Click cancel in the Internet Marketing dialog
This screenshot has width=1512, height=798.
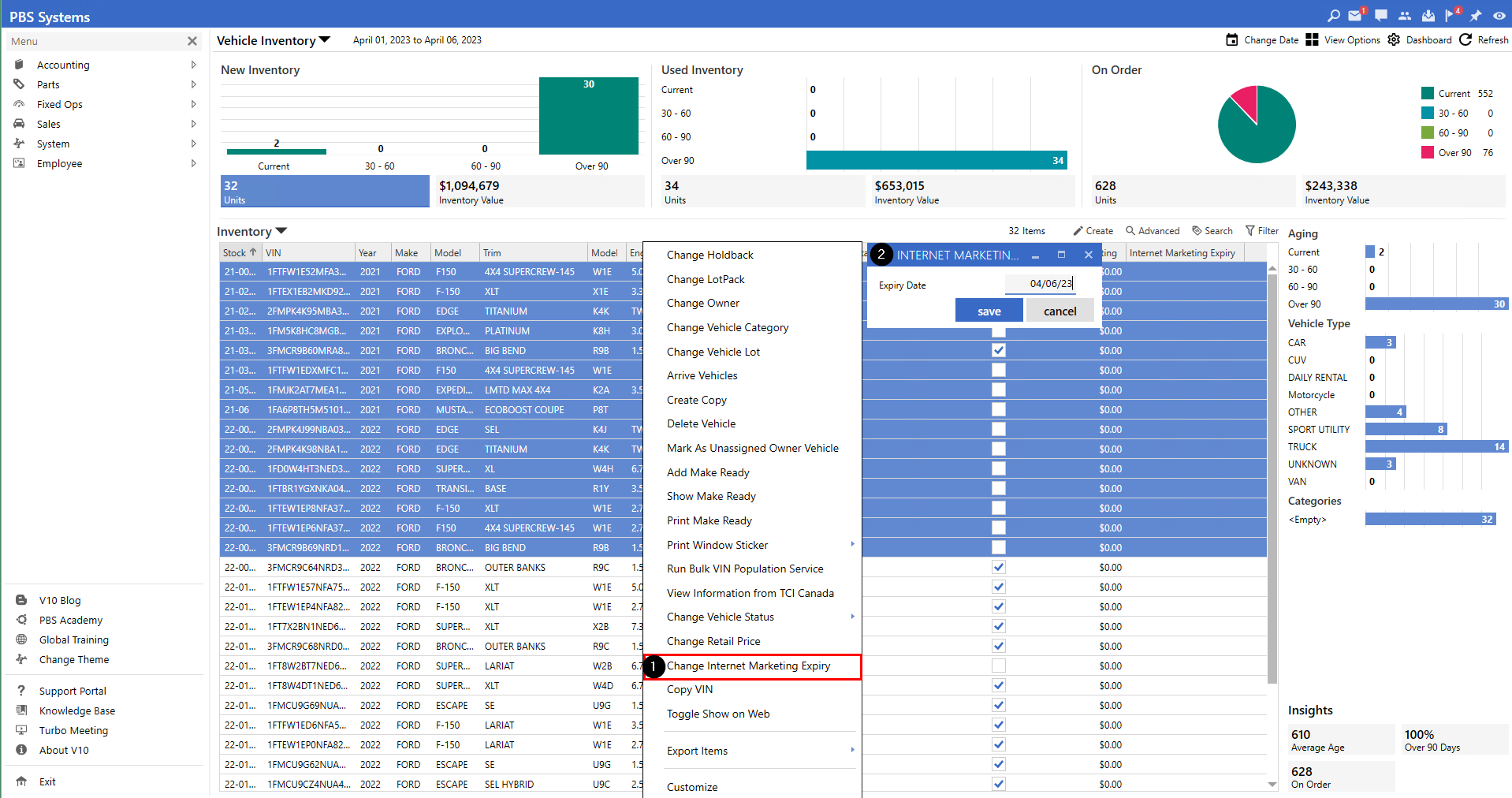tap(1060, 311)
